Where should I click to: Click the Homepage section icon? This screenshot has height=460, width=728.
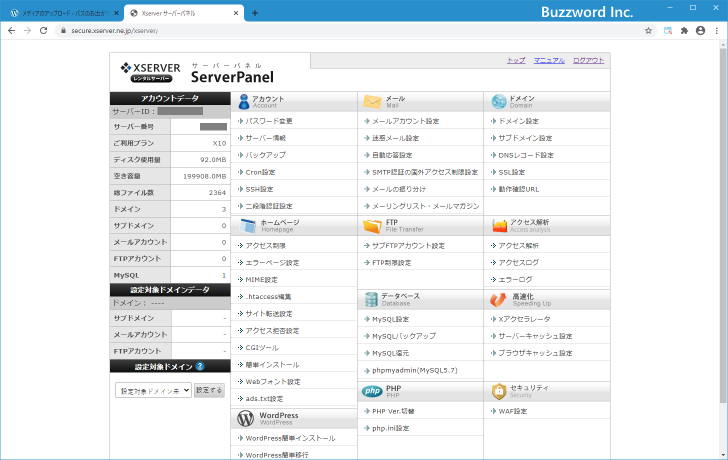tap(247, 226)
